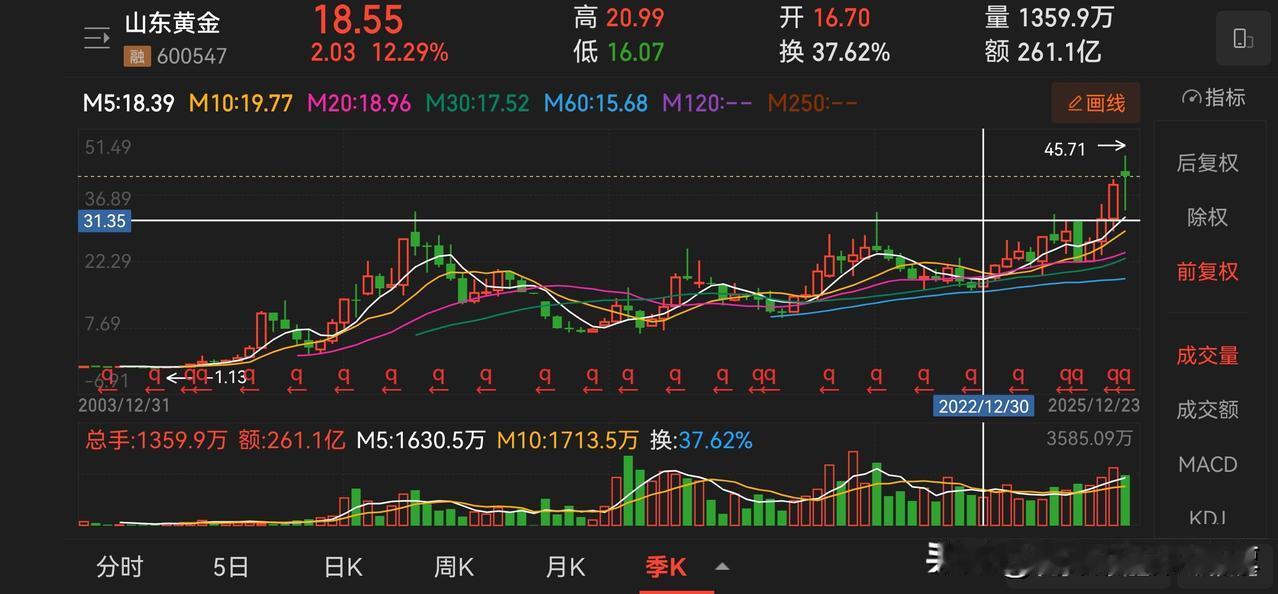The height and width of the screenshot is (594, 1278).
Task: Select the 季K quarterly candlestick tab
Action: [666, 567]
